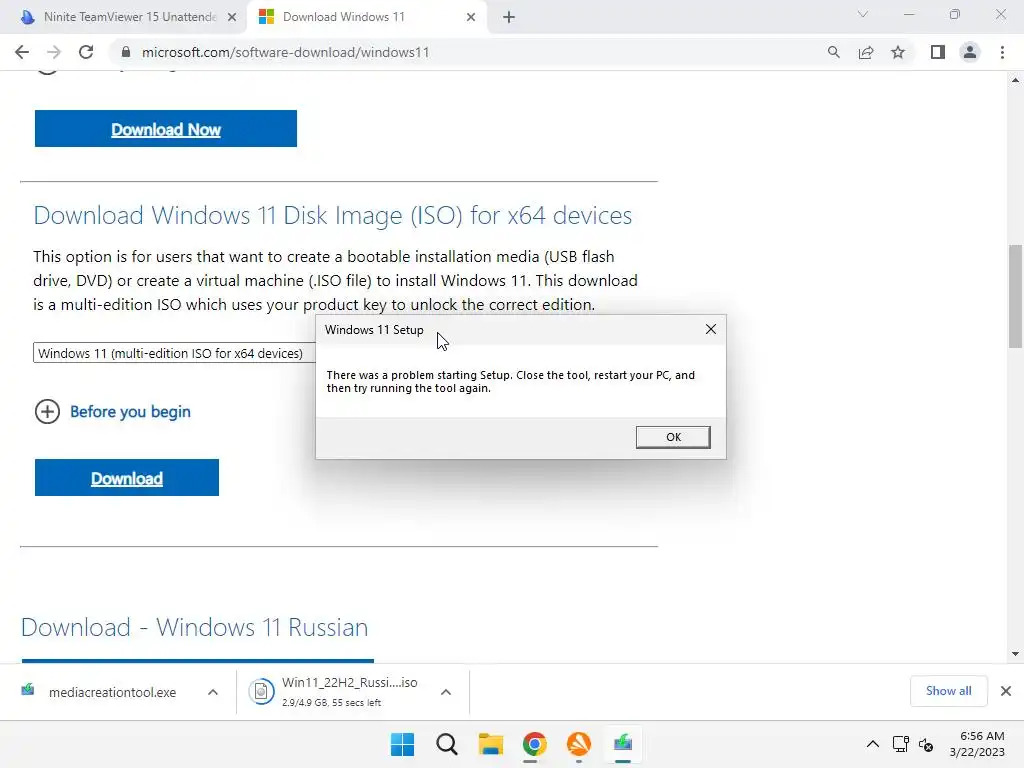Image resolution: width=1024 pixels, height=768 pixels.
Task: Open taskbar Search
Action: point(447,744)
